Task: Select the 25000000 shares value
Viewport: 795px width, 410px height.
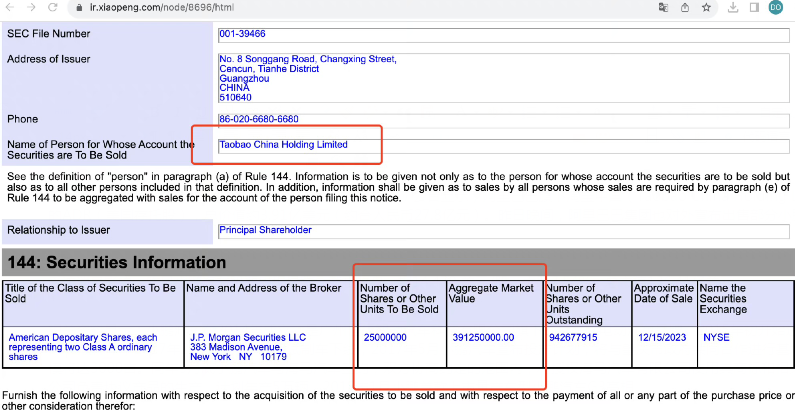Action: 385,338
